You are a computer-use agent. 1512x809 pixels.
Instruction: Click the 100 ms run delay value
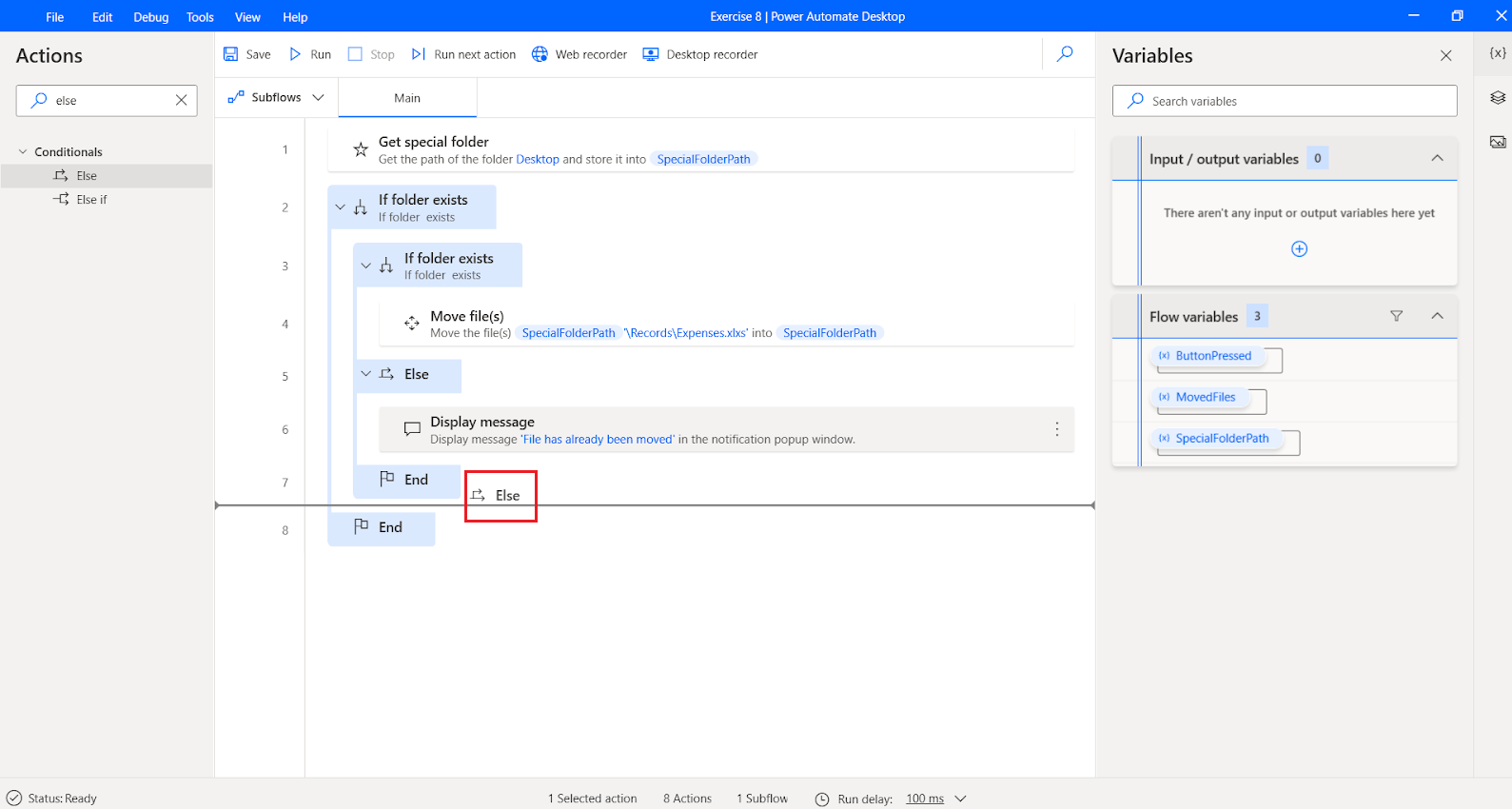(924, 799)
